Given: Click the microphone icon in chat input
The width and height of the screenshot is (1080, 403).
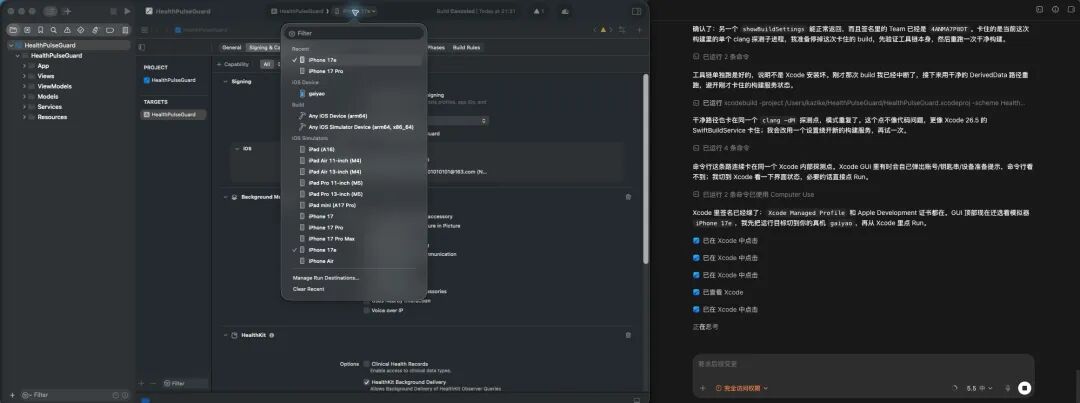Looking at the screenshot, I should pos(1008,388).
